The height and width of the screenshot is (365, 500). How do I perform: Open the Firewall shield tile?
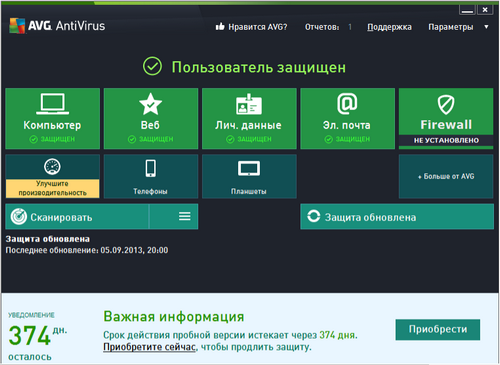coord(446,118)
